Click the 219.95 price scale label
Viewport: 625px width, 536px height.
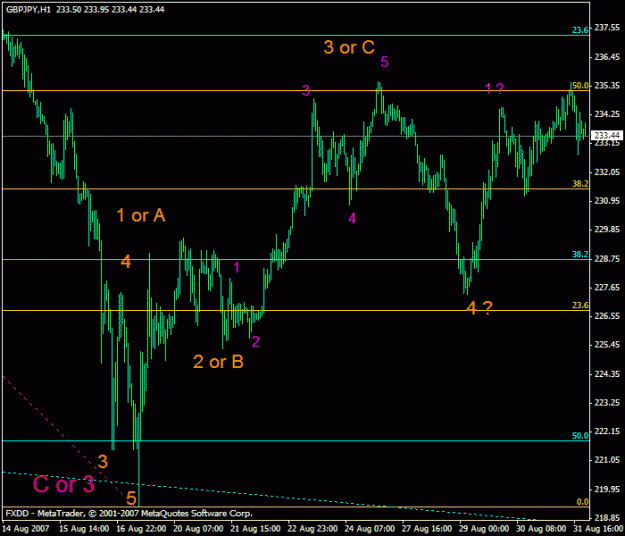pyautogui.click(x=607, y=489)
